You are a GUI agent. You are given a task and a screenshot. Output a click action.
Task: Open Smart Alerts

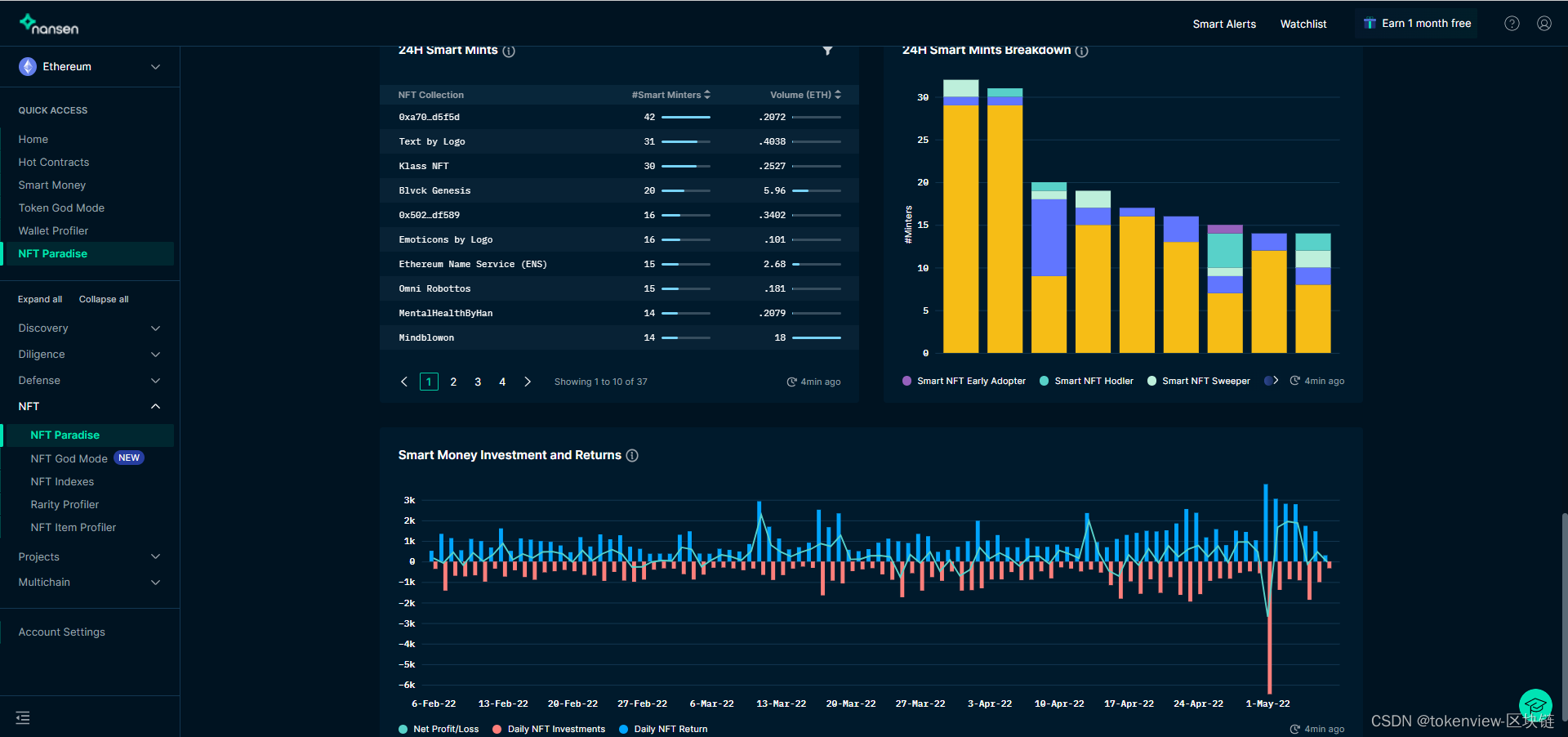1224,24
